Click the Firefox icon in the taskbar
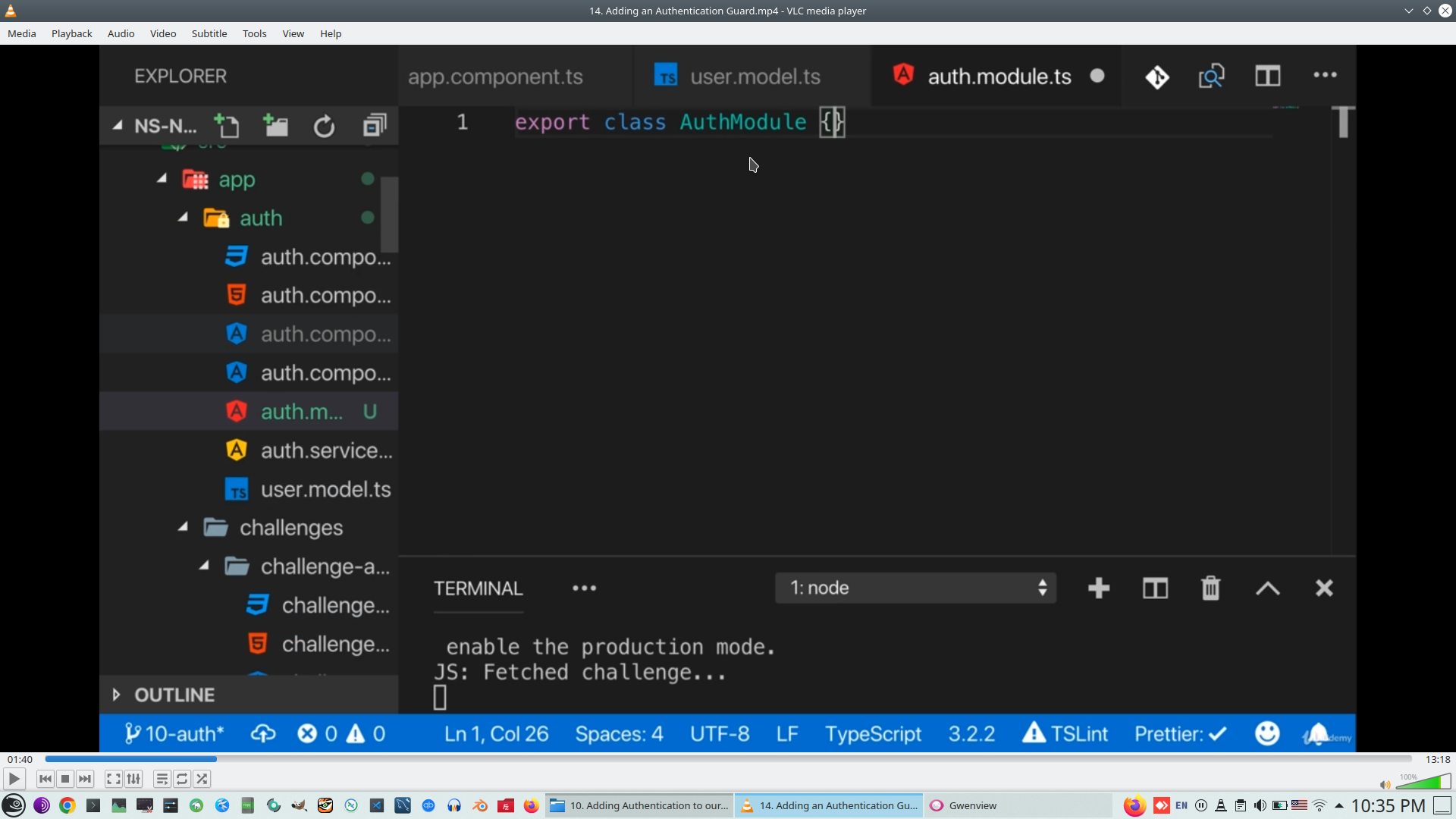Viewport: 1456px width, 819px height. (x=531, y=805)
